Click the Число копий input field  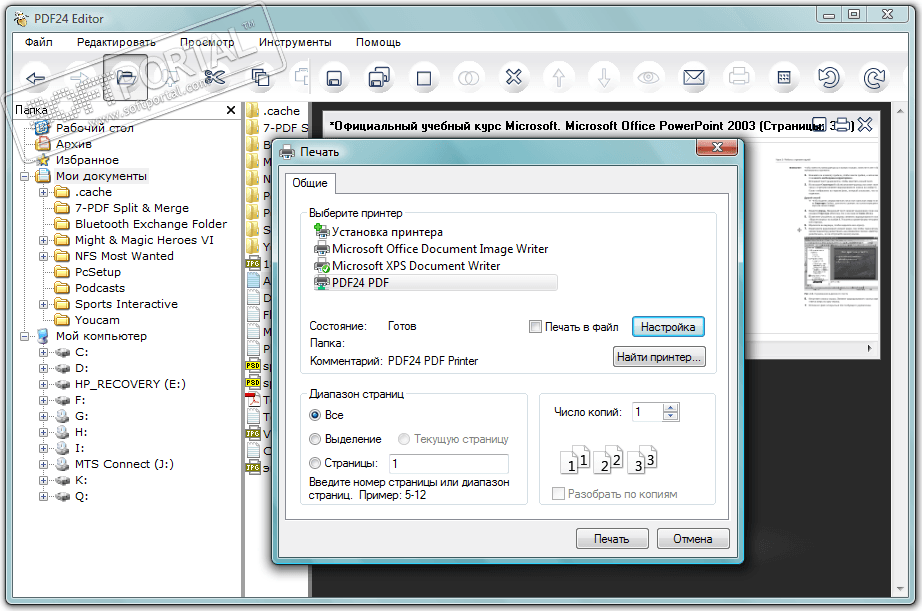pyautogui.click(x=647, y=412)
